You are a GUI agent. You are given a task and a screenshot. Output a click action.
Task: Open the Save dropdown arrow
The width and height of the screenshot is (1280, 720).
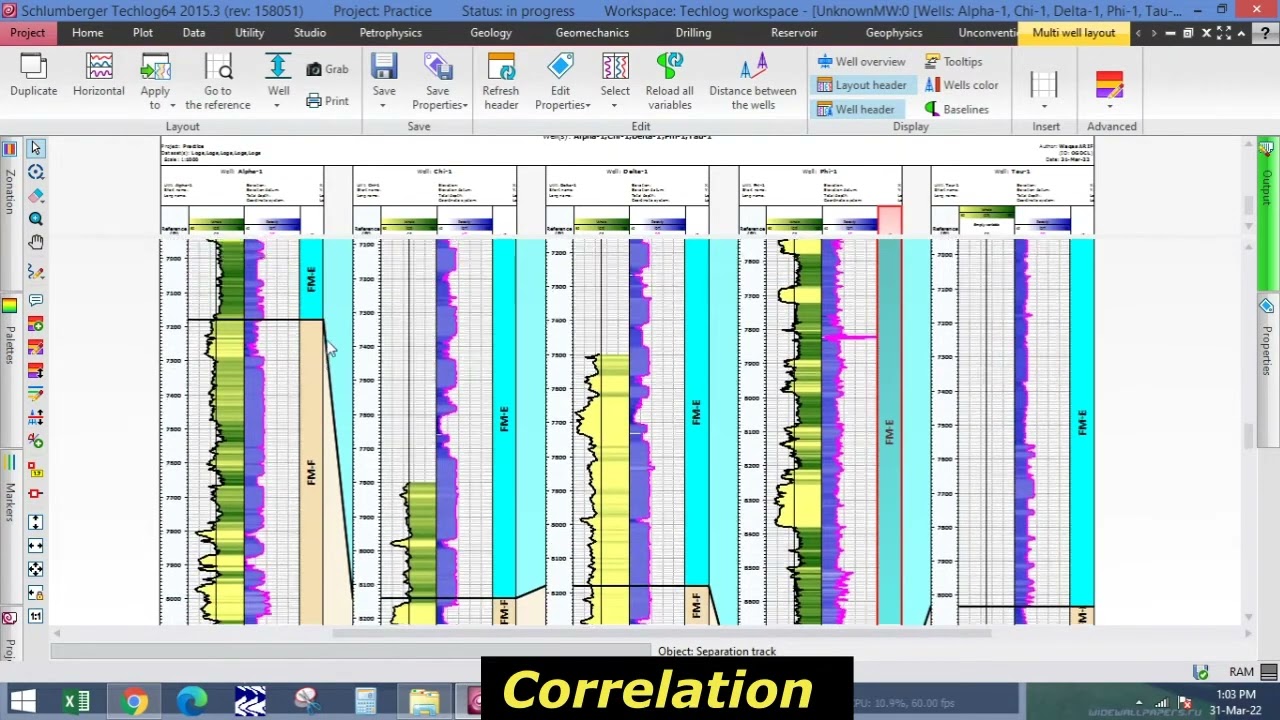384,105
